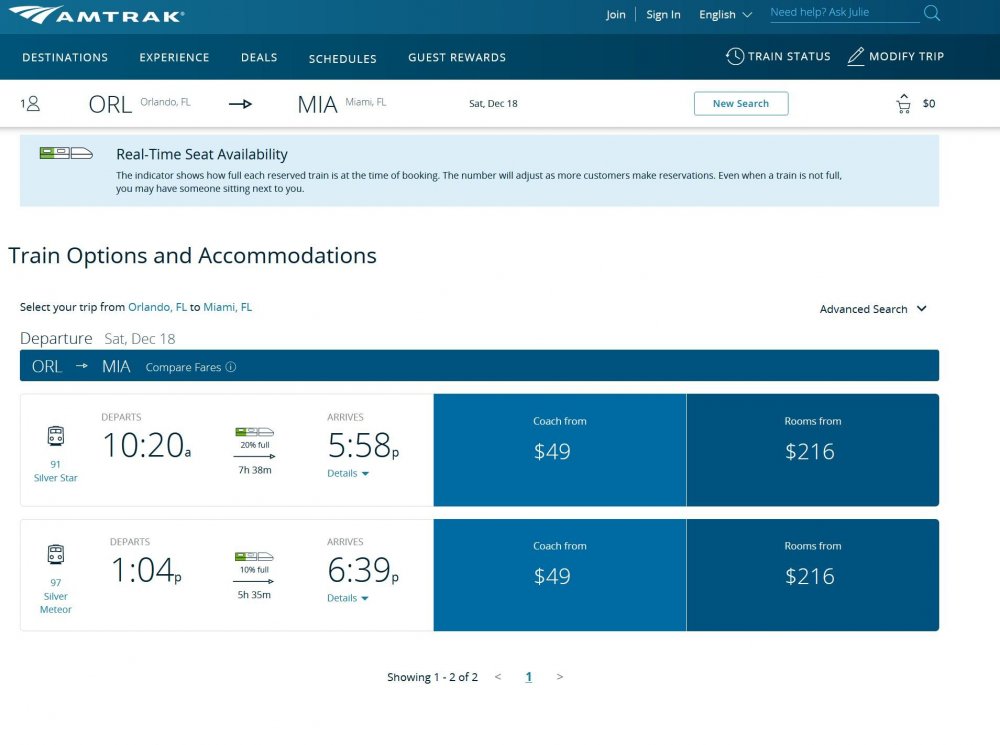Go to next results page arrow

(559, 677)
